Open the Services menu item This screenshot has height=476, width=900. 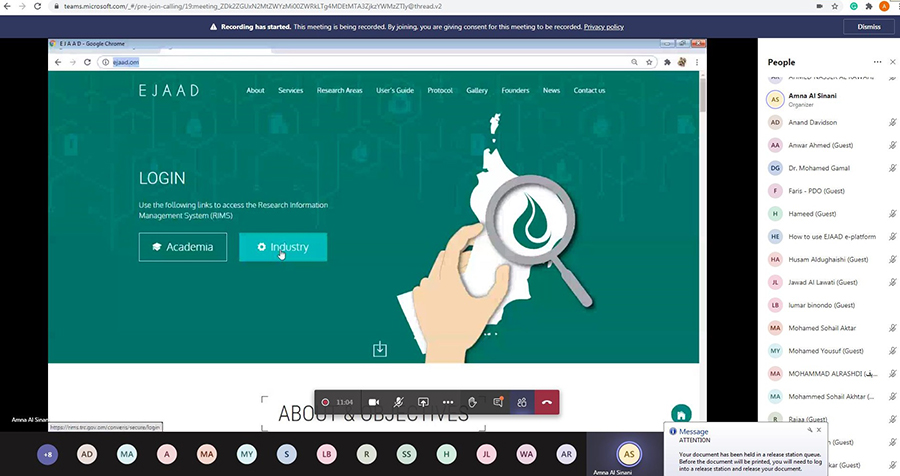click(x=290, y=91)
